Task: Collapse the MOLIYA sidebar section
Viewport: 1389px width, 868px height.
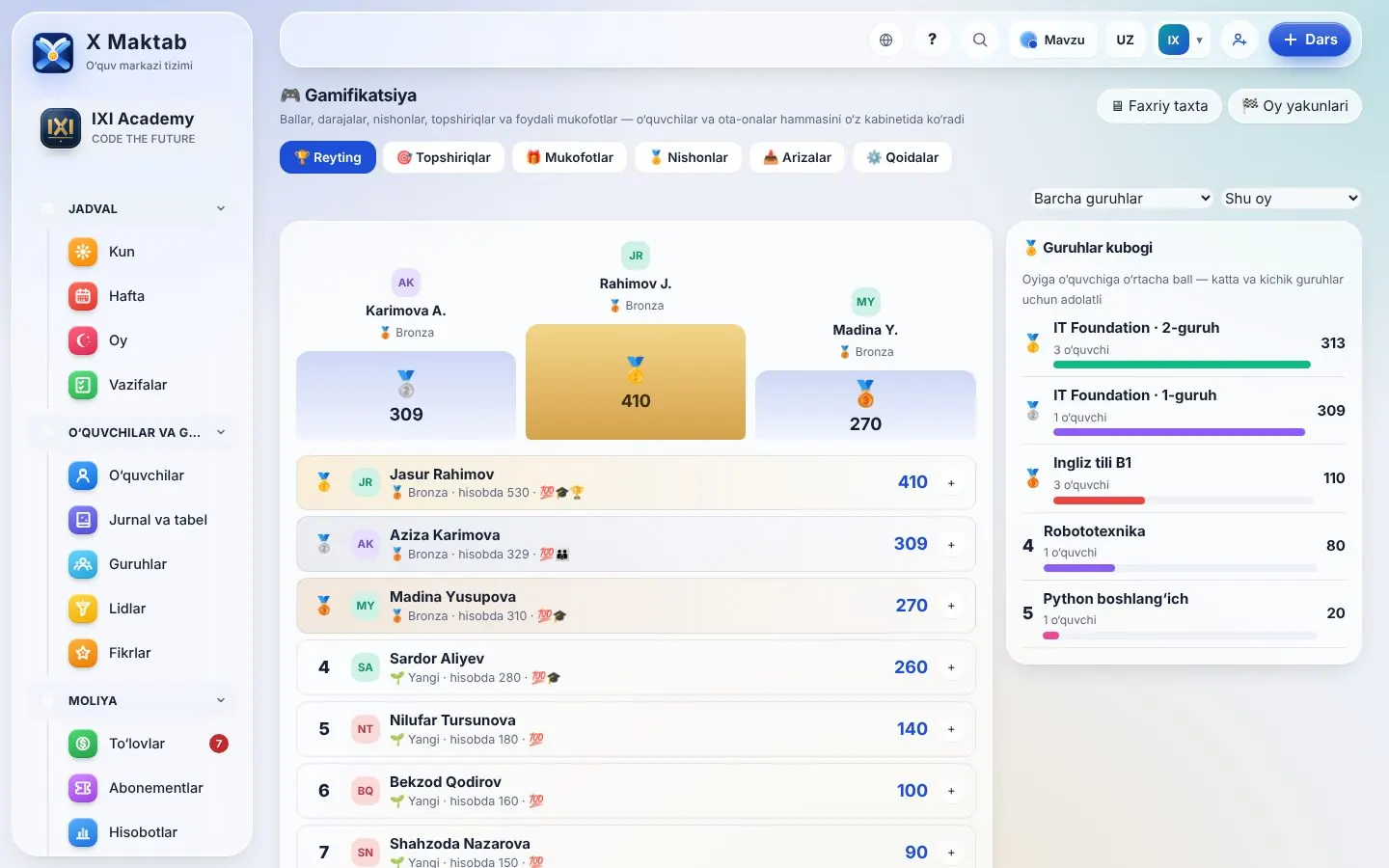Action: click(134, 700)
